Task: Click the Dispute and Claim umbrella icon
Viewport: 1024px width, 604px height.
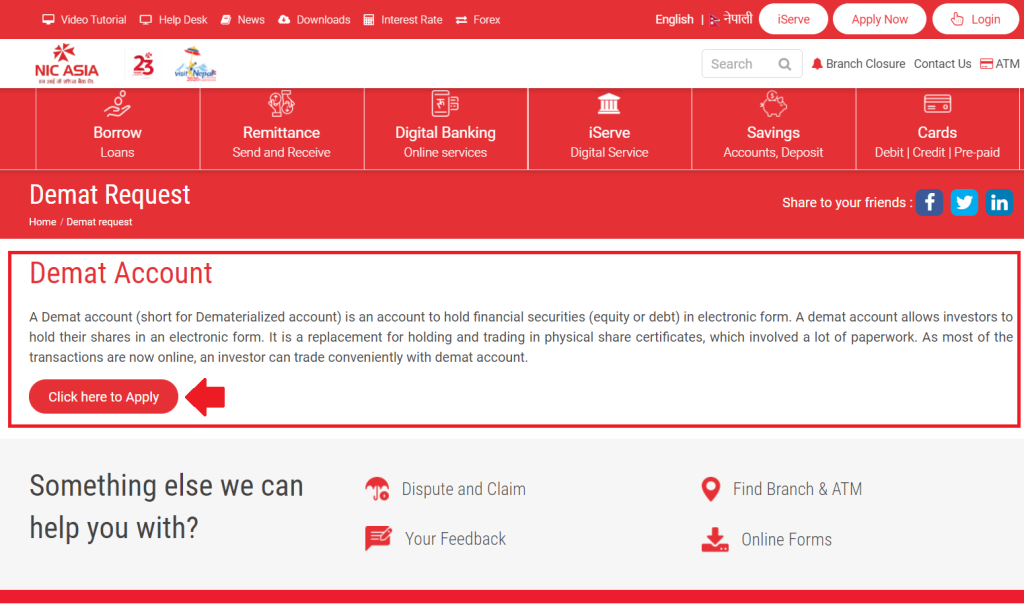Action: click(x=377, y=489)
